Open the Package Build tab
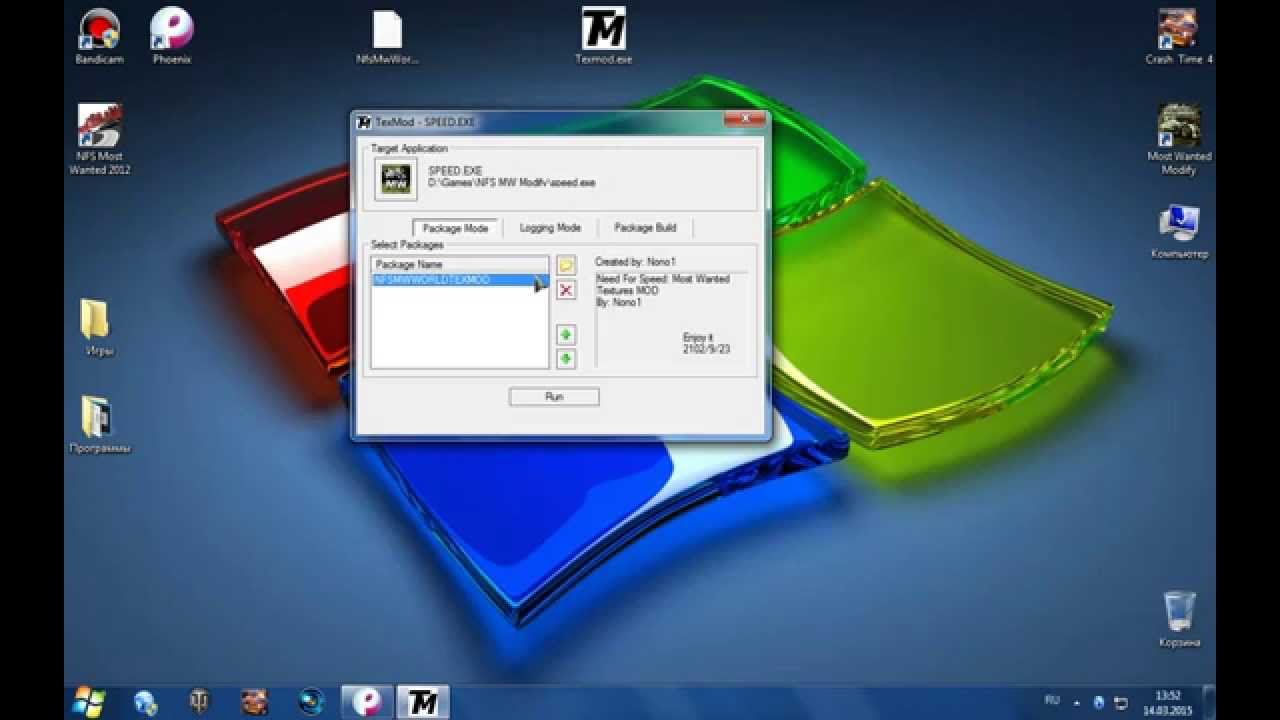1280x720 pixels. [645, 228]
